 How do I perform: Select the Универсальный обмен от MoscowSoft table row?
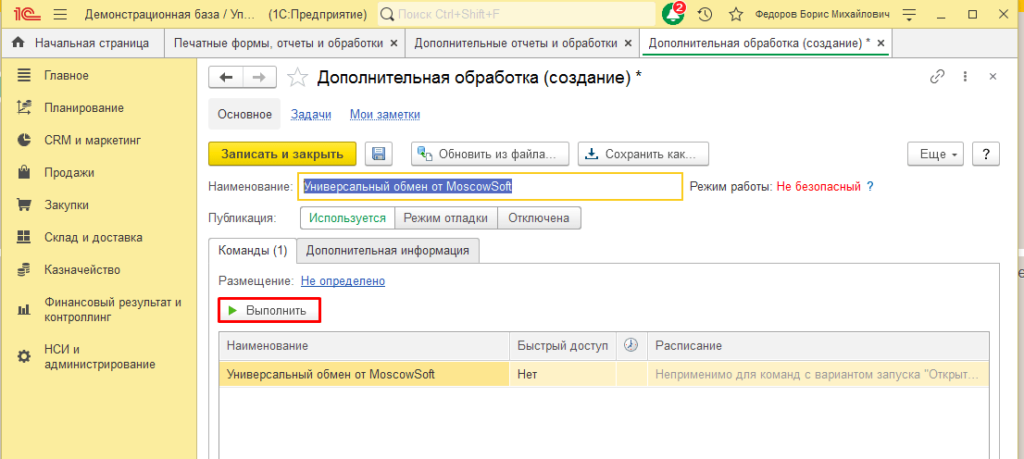click(603, 375)
